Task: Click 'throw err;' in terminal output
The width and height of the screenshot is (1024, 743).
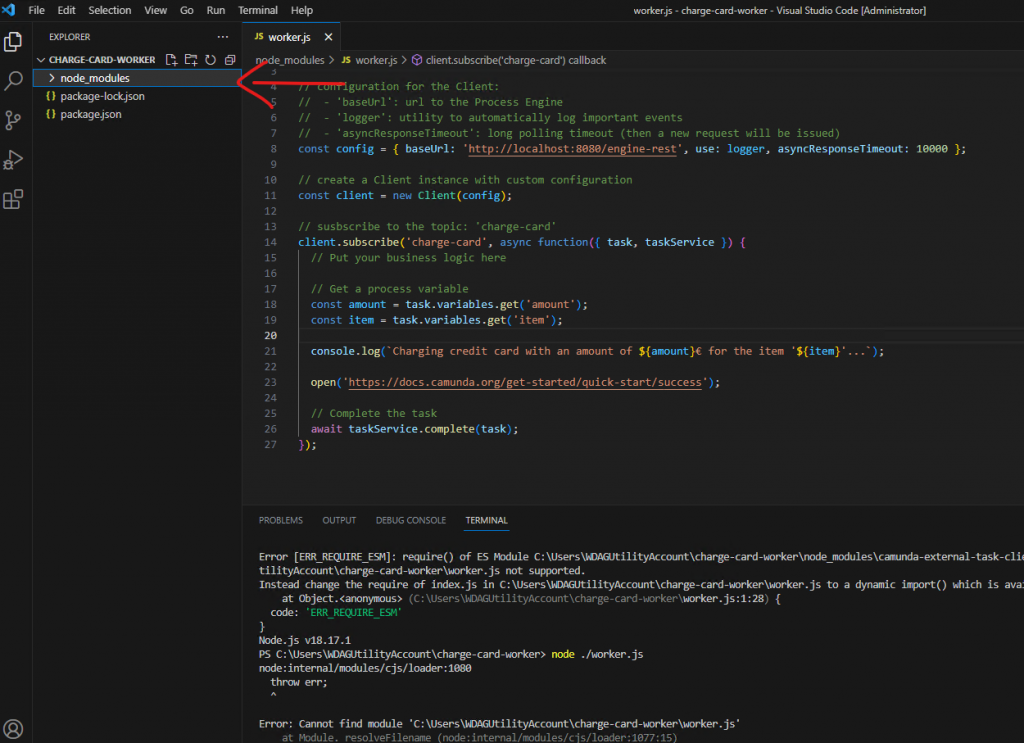Action: (x=298, y=682)
